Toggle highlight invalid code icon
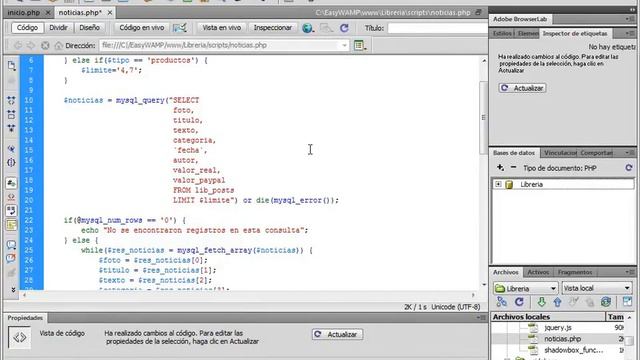Screen dimensions: 640x360 coord(11,197)
